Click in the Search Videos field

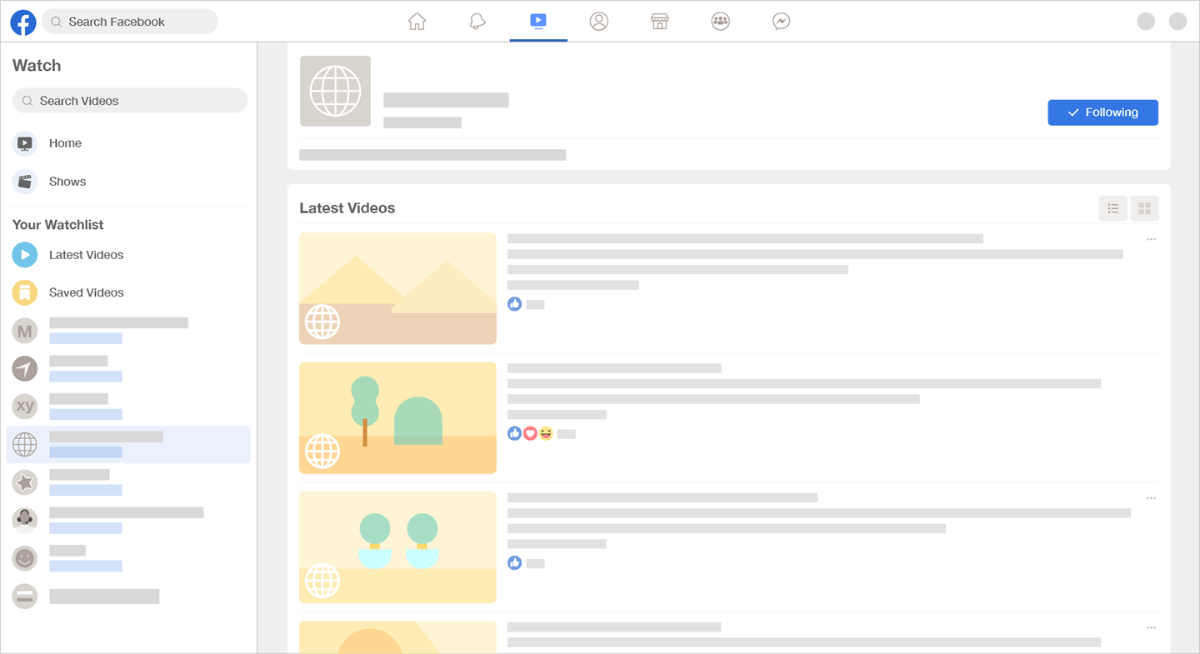coord(130,101)
